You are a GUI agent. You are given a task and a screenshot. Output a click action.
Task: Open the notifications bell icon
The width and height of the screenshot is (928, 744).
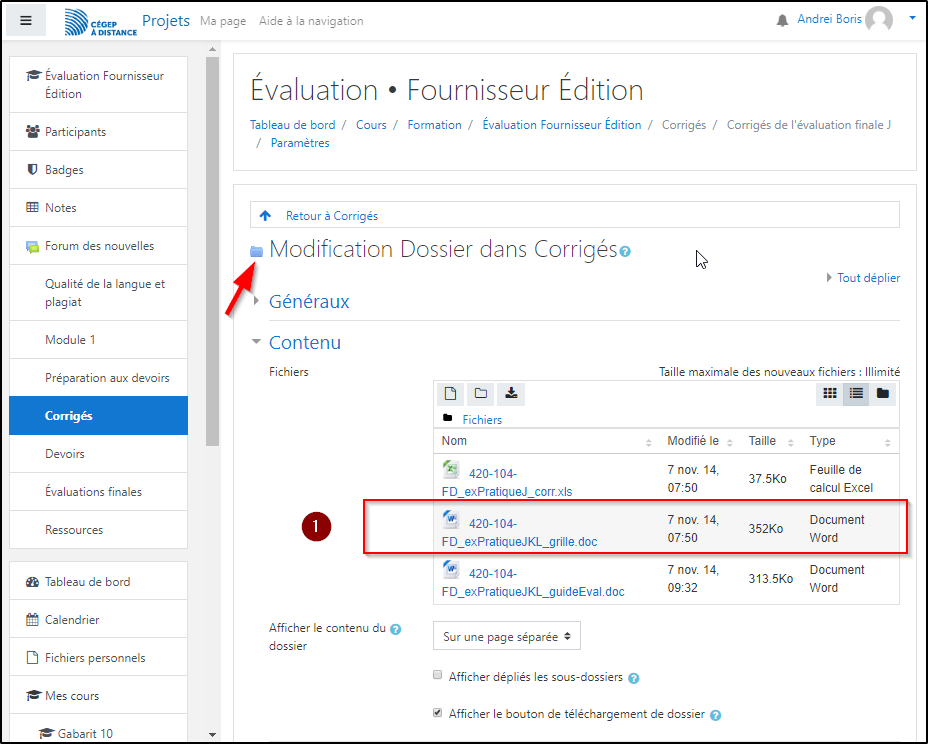782,20
